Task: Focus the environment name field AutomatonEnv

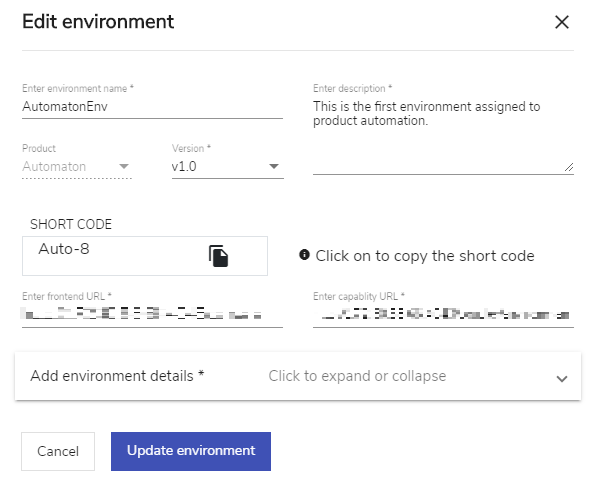Action: tap(152, 107)
